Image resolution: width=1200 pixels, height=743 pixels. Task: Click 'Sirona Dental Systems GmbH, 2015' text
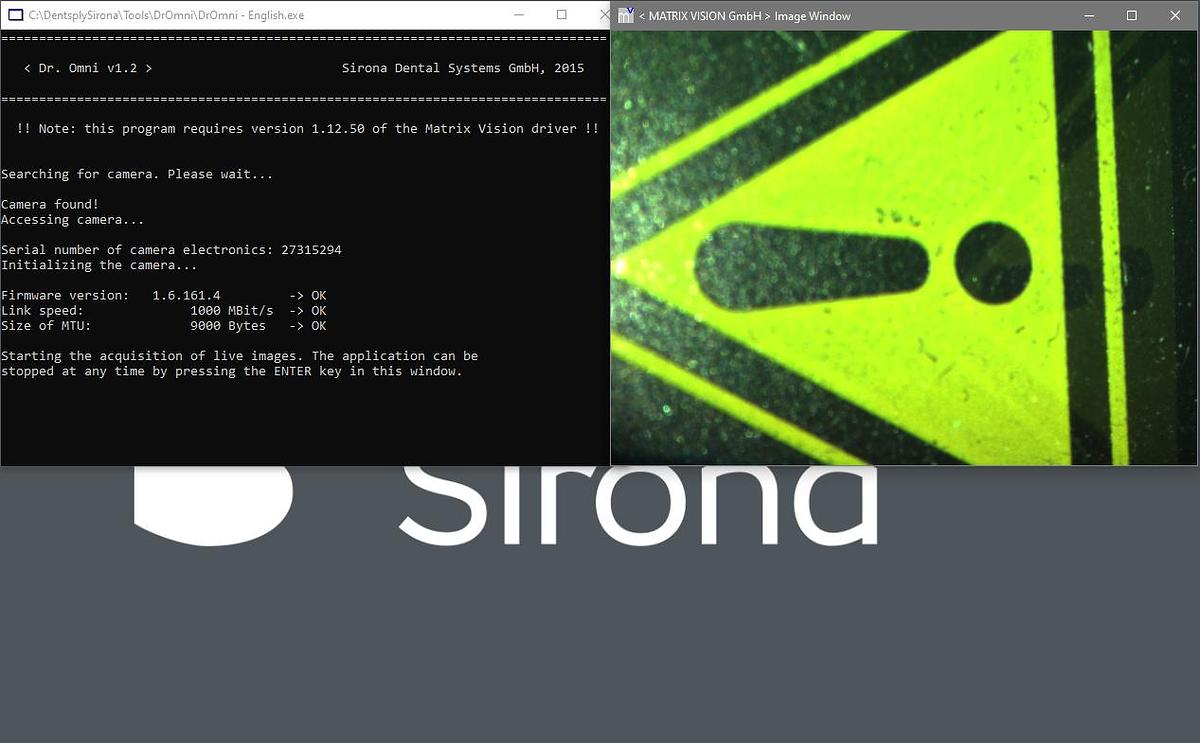tap(463, 68)
